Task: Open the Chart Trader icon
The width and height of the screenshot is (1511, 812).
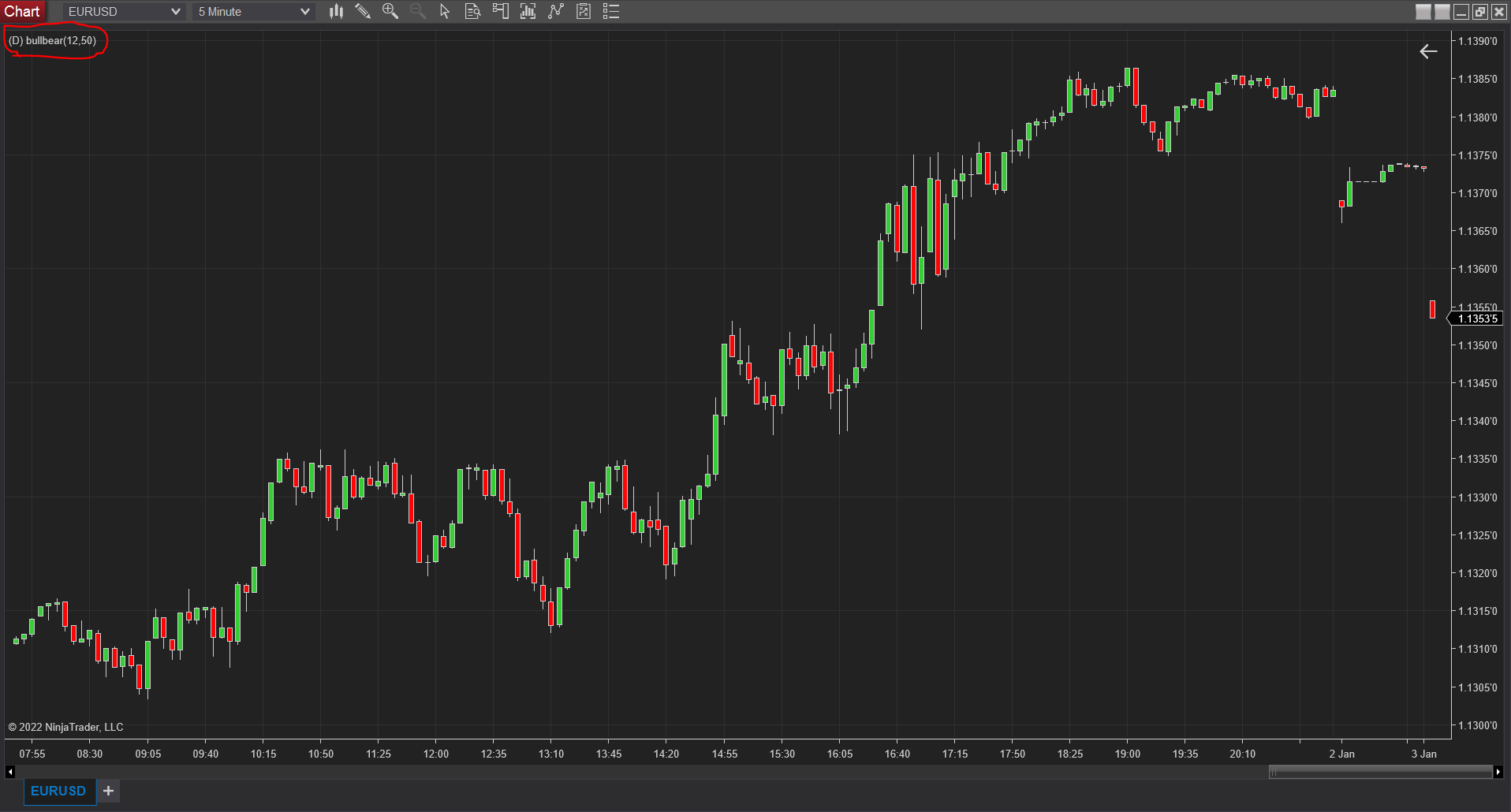Action: (500, 11)
